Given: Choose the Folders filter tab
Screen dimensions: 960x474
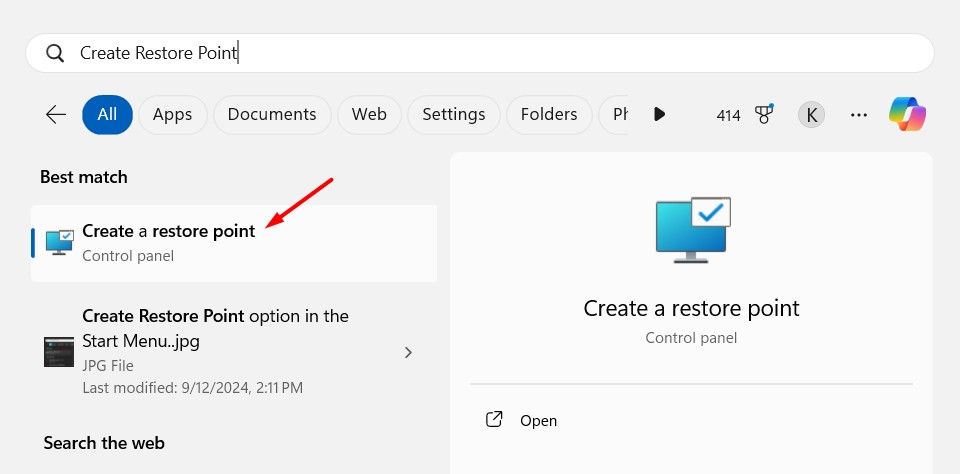Looking at the screenshot, I should [548, 114].
